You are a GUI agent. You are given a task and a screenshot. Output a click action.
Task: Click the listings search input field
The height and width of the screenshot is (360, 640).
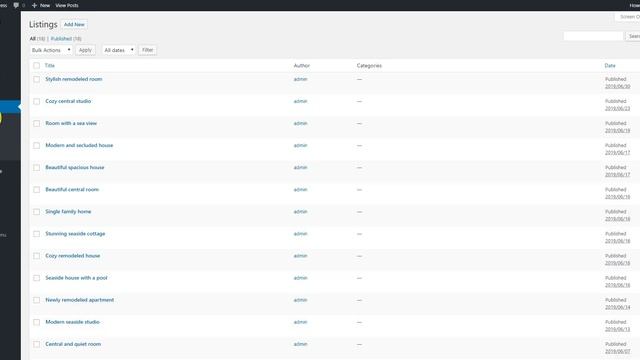point(593,36)
